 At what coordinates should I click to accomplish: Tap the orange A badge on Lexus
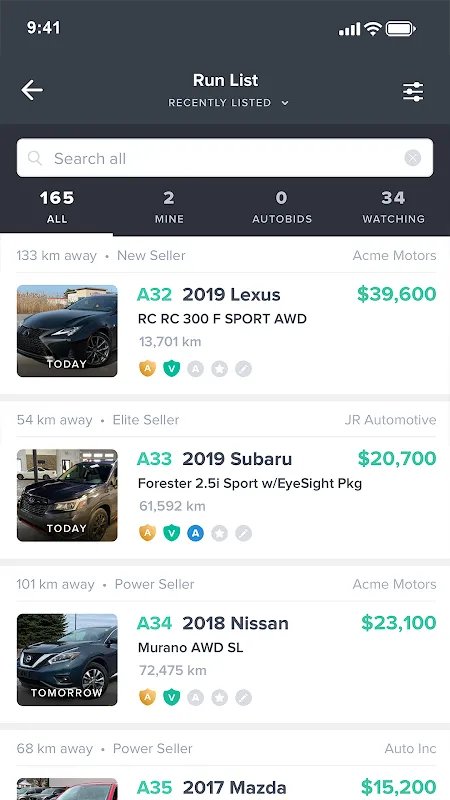(x=147, y=368)
